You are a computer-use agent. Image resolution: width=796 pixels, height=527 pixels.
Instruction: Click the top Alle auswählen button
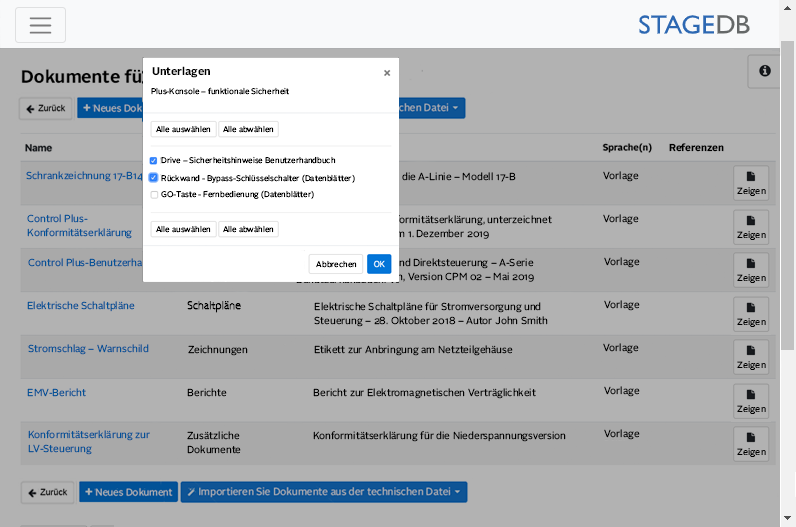[x=183, y=129]
